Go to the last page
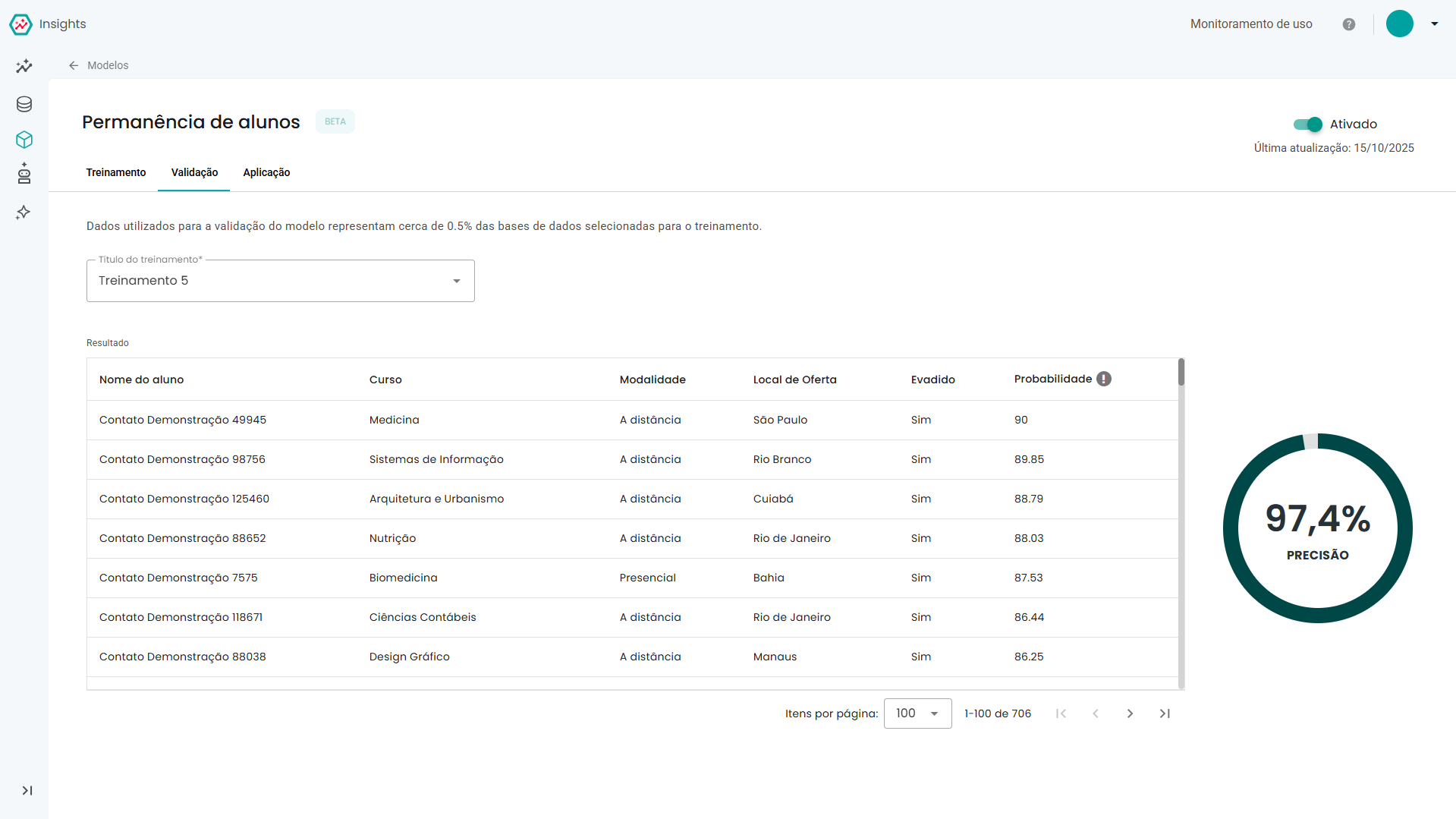1456x819 pixels. click(1165, 713)
